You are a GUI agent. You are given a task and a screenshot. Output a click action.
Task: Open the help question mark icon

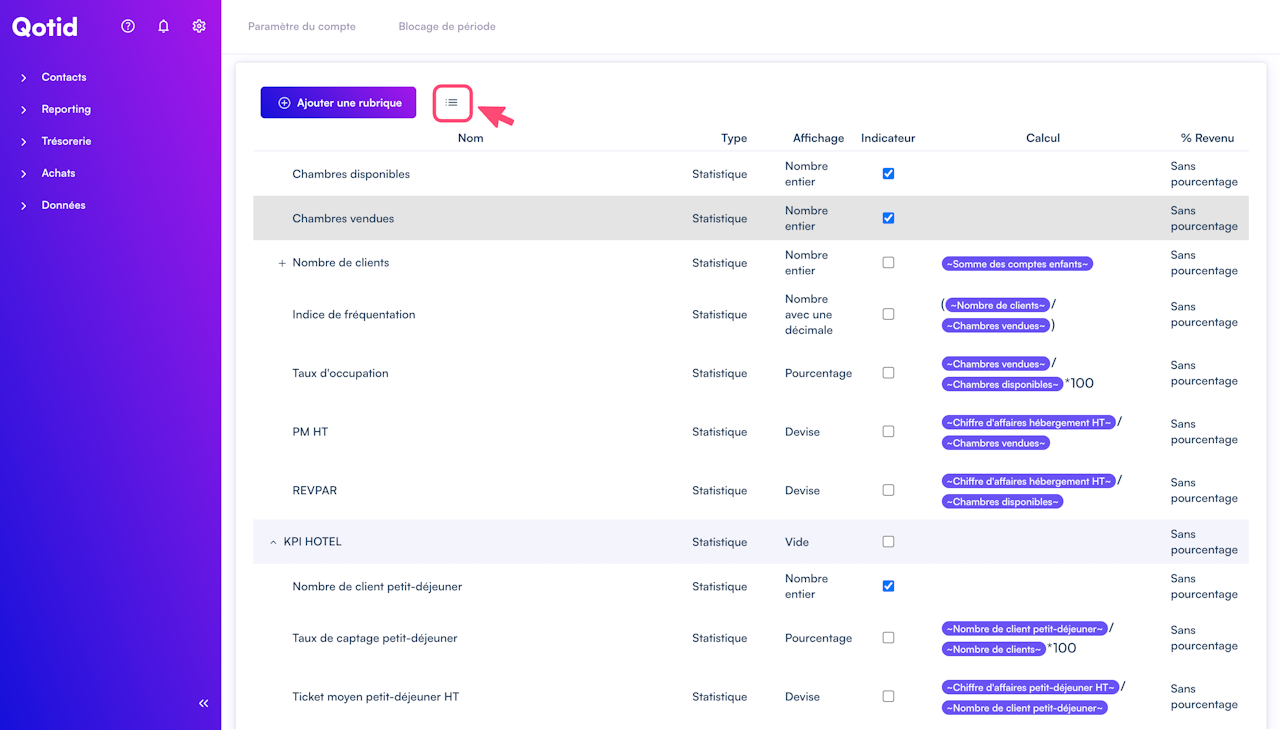[128, 26]
